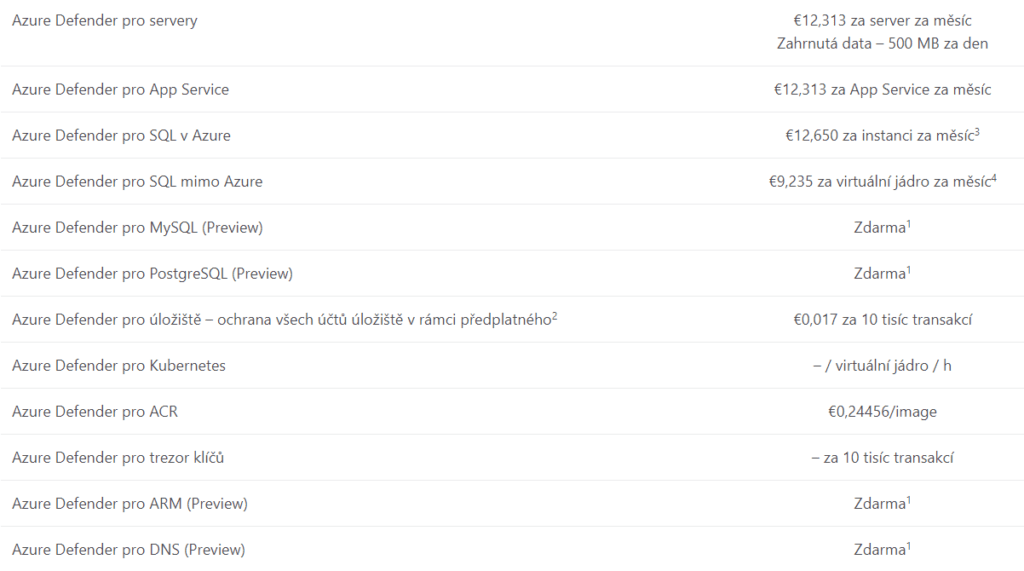
Task: Click Zdarma price in the PostgreSQL row
Action: [879, 274]
